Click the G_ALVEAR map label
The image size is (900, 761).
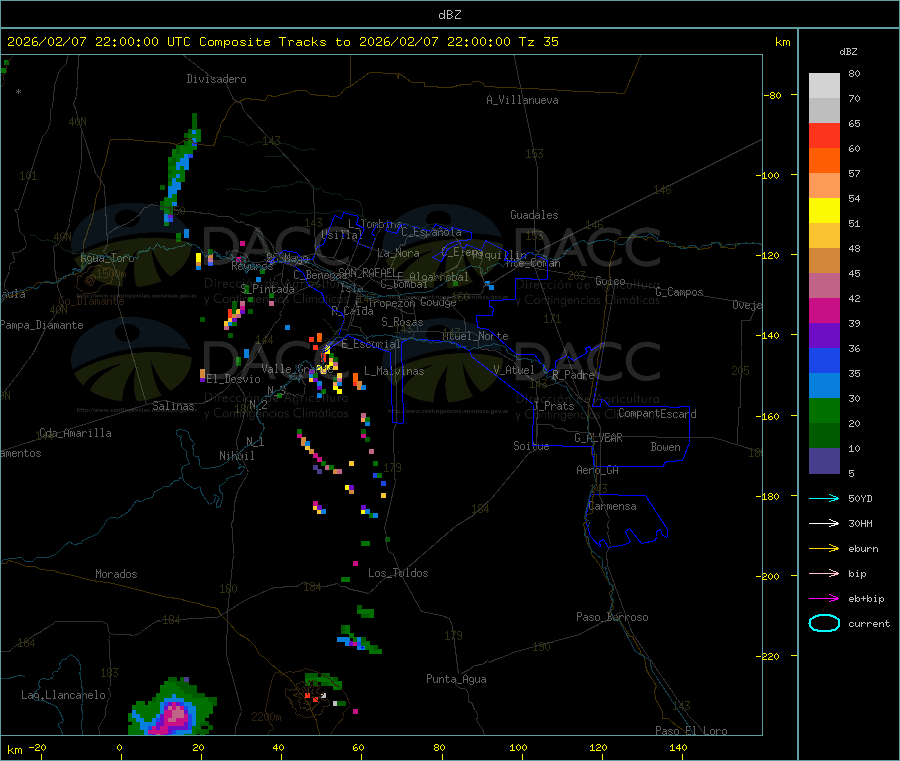[598, 438]
